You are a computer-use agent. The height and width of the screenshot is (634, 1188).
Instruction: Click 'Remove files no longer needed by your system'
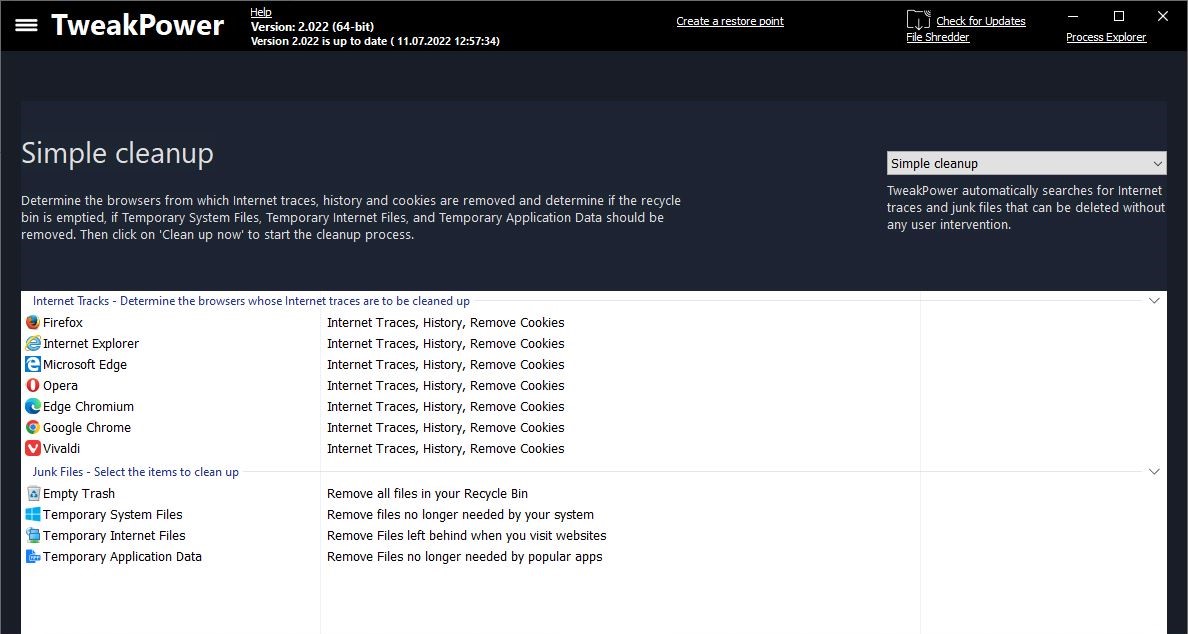tap(461, 515)
